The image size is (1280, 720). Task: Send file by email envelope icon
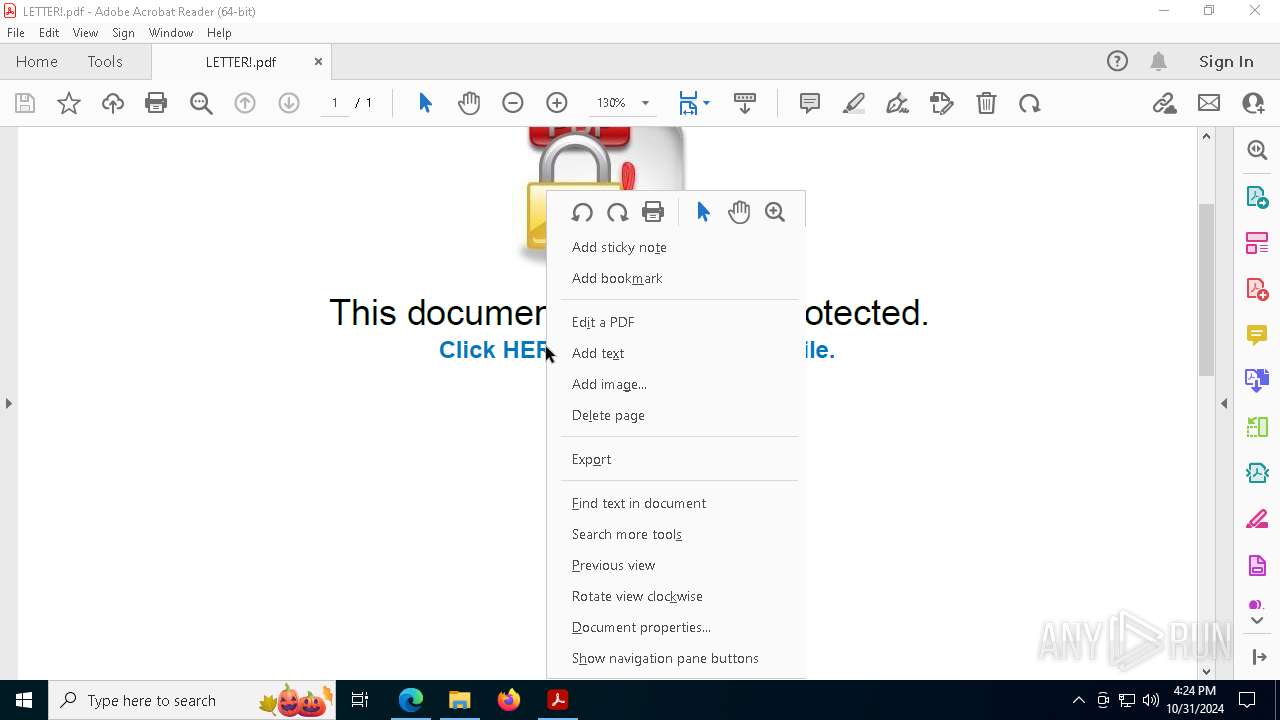[x=1209, y=103]
